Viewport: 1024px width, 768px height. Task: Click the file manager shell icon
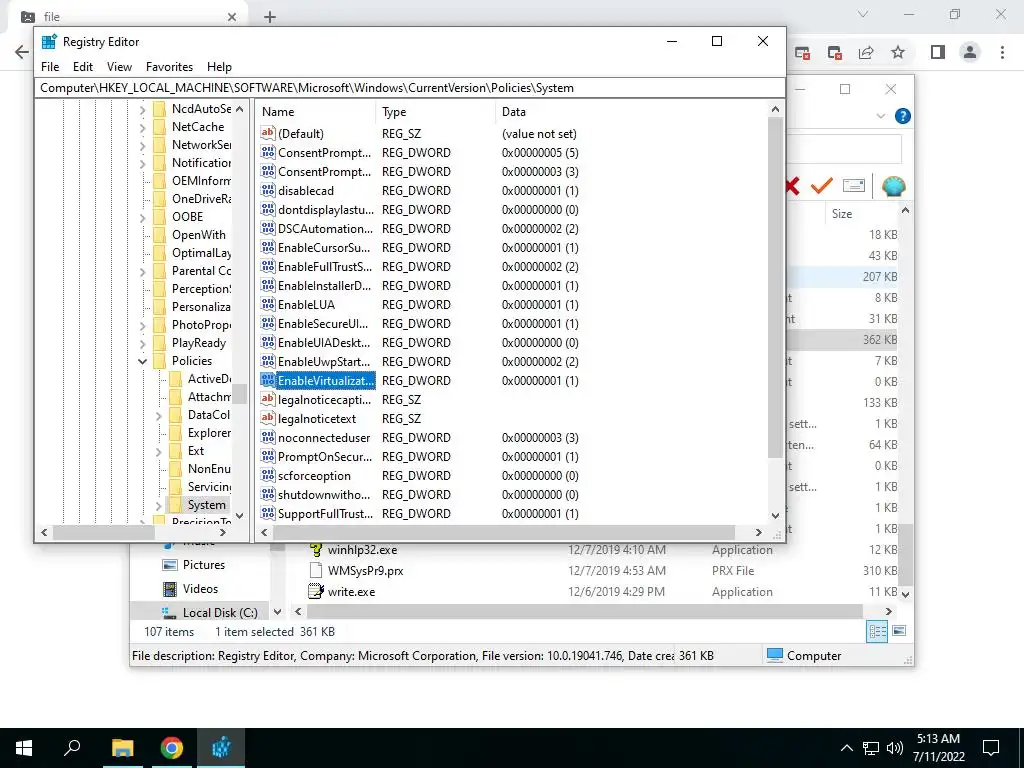tap(893, 186)
